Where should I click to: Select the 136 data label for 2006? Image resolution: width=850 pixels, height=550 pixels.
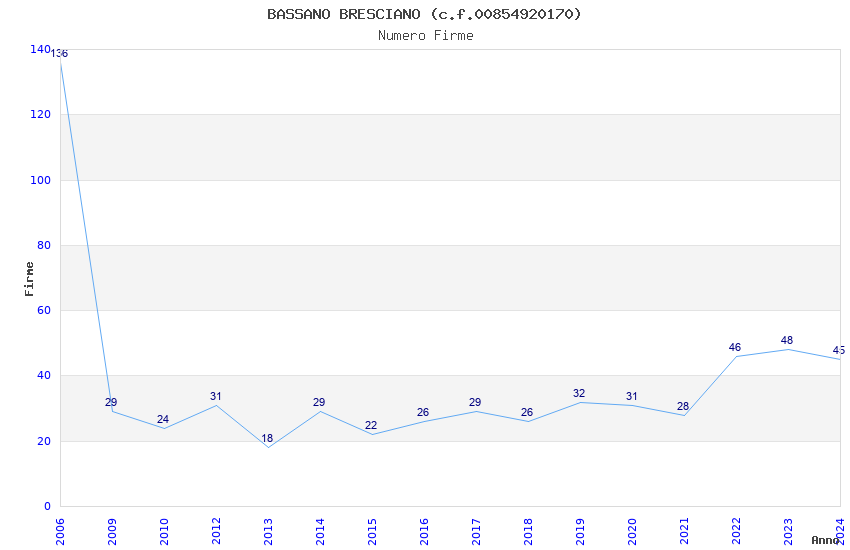point(60,54)
